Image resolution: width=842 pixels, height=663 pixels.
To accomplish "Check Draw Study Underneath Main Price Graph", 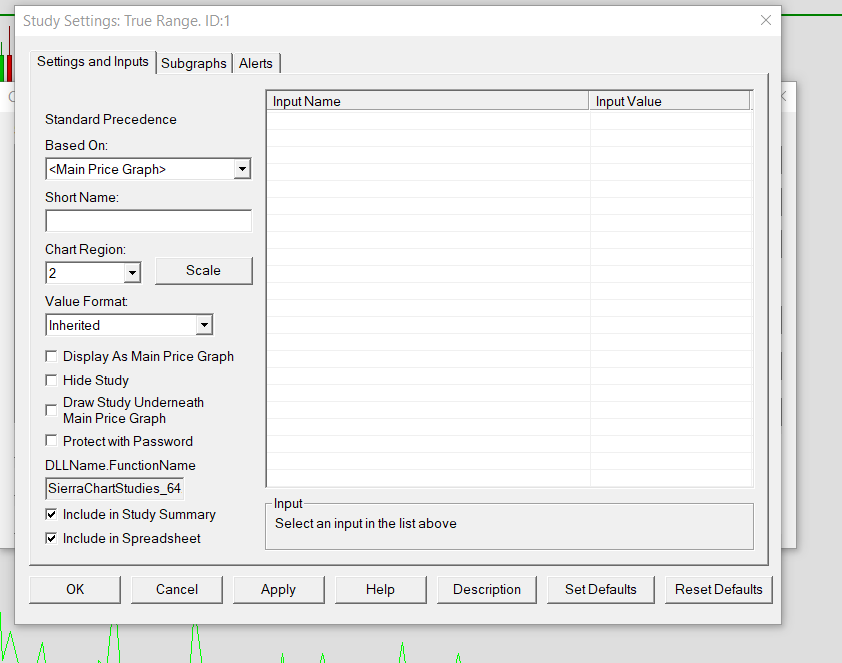I will [51, 410].
